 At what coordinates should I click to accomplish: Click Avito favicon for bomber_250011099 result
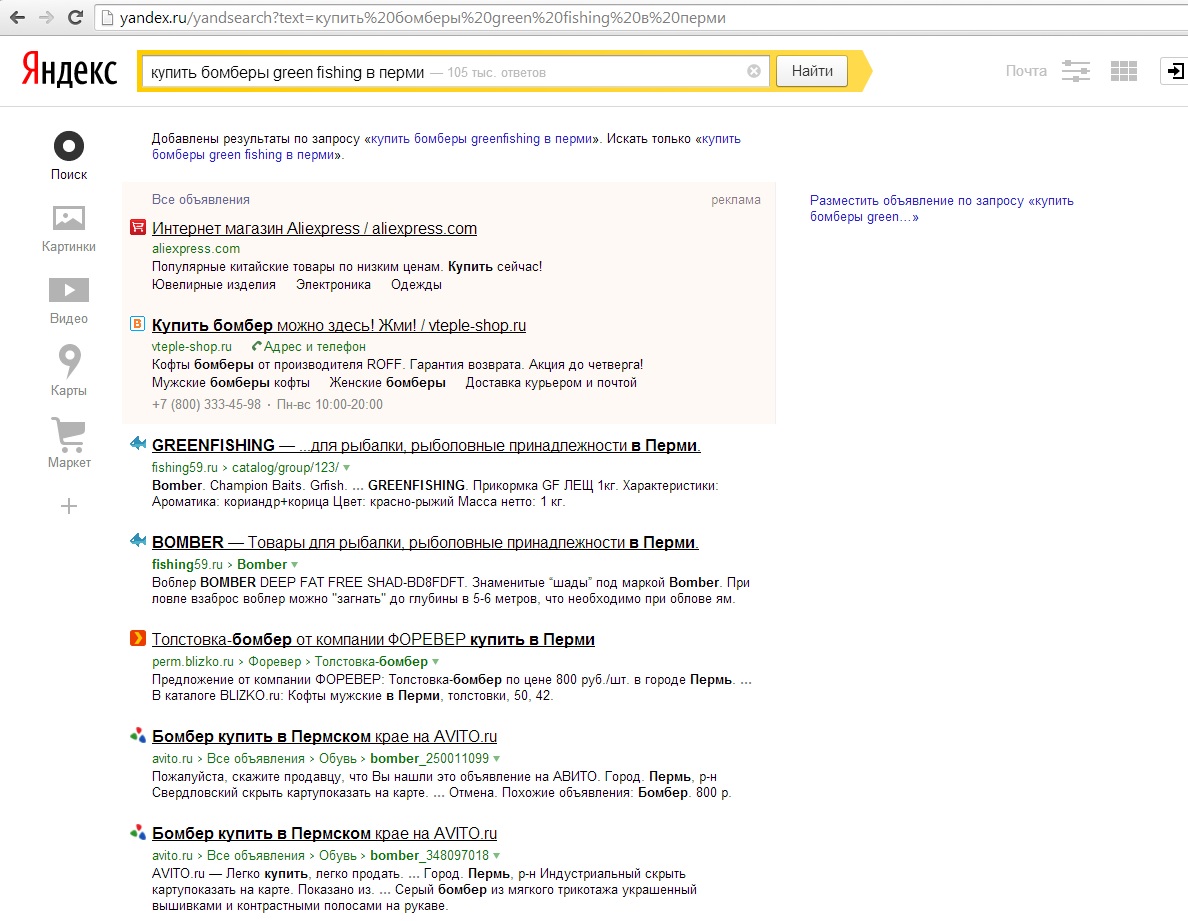pos(137,735)
